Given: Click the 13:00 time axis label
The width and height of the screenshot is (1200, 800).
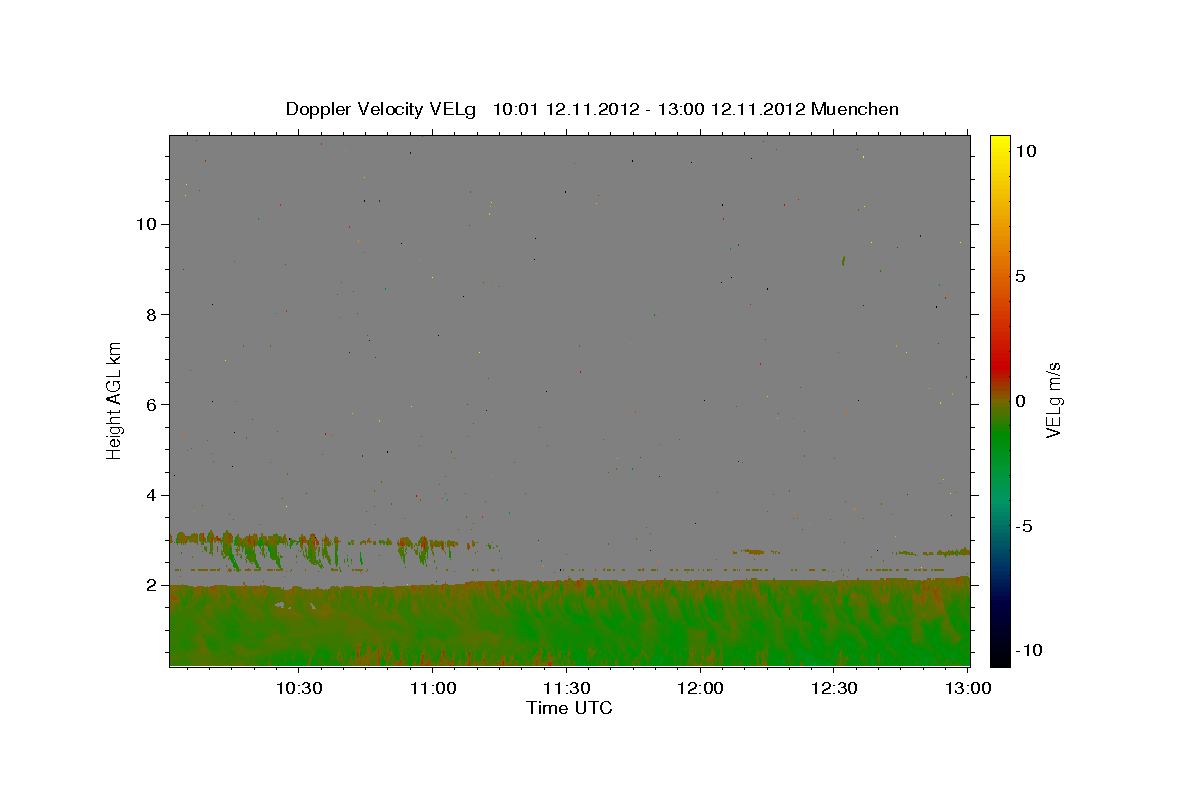Looking at the screenshot, I should [968, 688].
